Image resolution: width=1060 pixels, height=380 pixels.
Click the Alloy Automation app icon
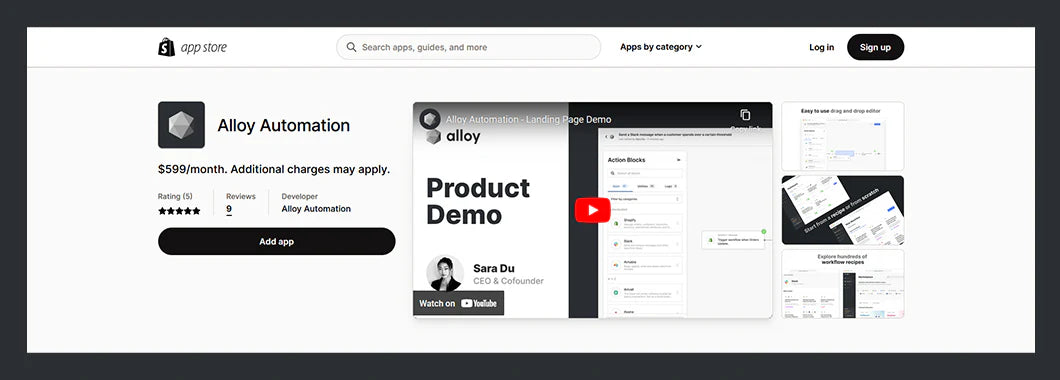(181, 125)
